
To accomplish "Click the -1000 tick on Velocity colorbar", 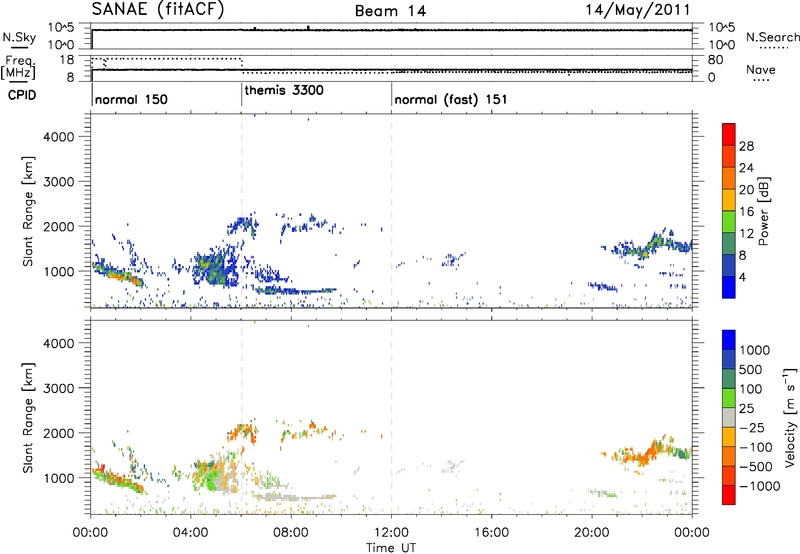I will [760, 486].
